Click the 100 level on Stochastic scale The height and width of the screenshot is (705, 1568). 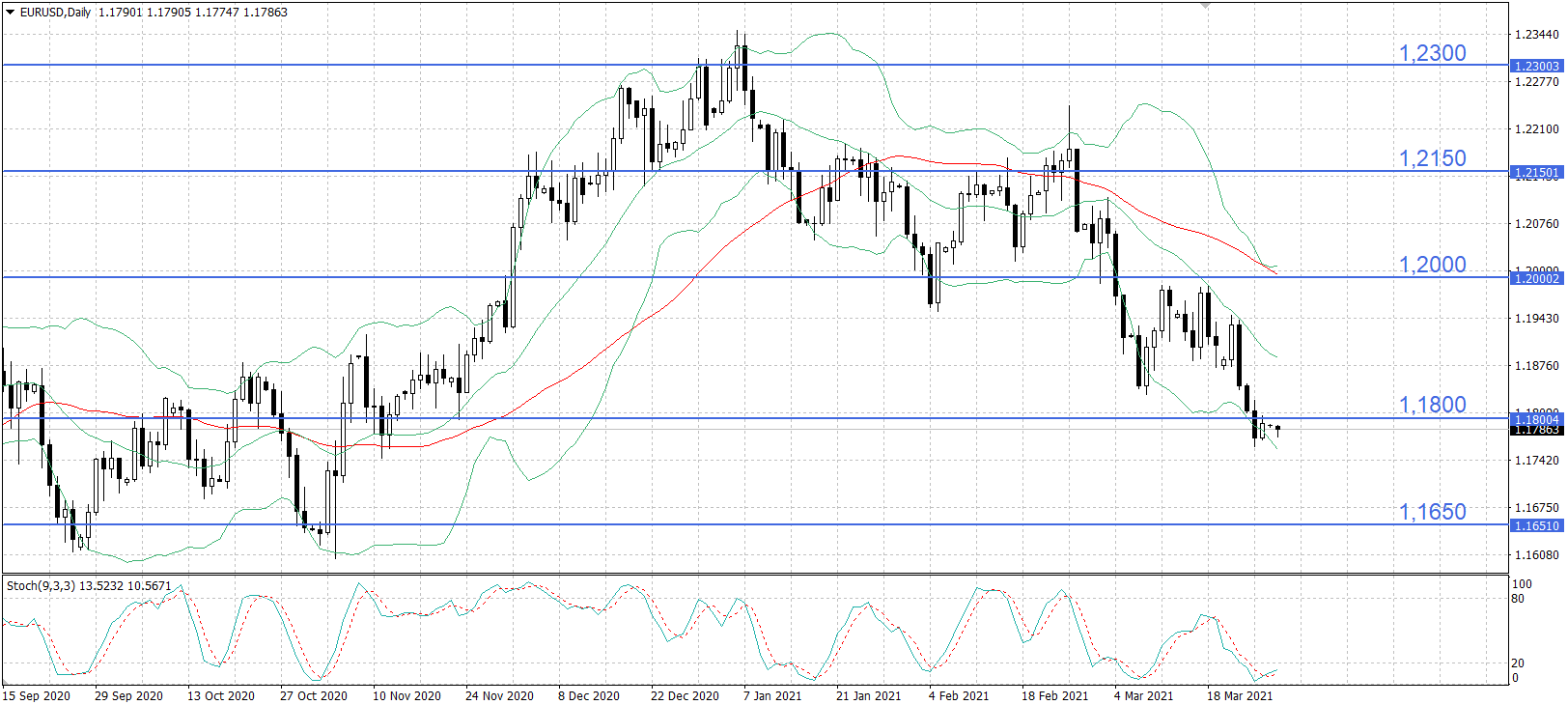click(1522, 583)
